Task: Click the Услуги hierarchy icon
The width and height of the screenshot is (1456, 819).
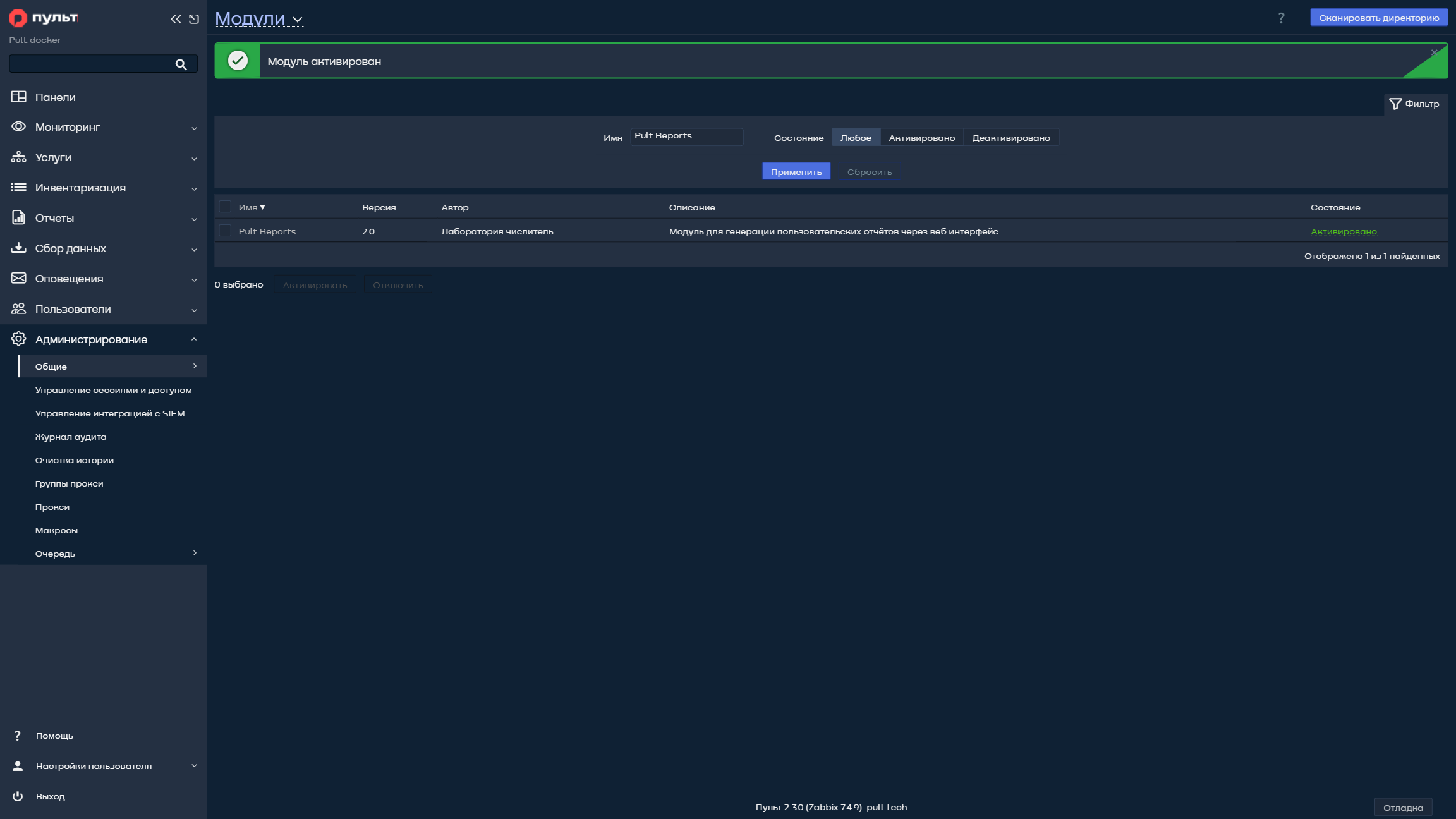Action: click(x=18, y=157)
